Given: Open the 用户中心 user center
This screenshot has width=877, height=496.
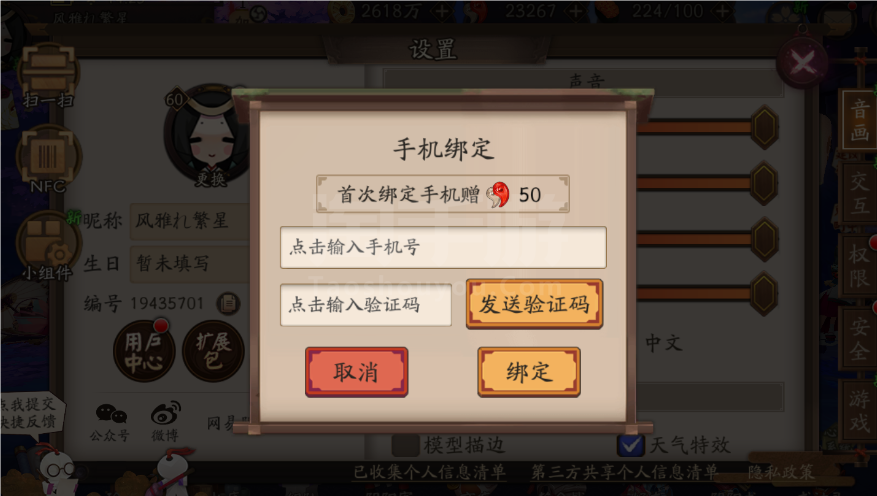Looking at the screenshot, I should (x=143, y=351).
